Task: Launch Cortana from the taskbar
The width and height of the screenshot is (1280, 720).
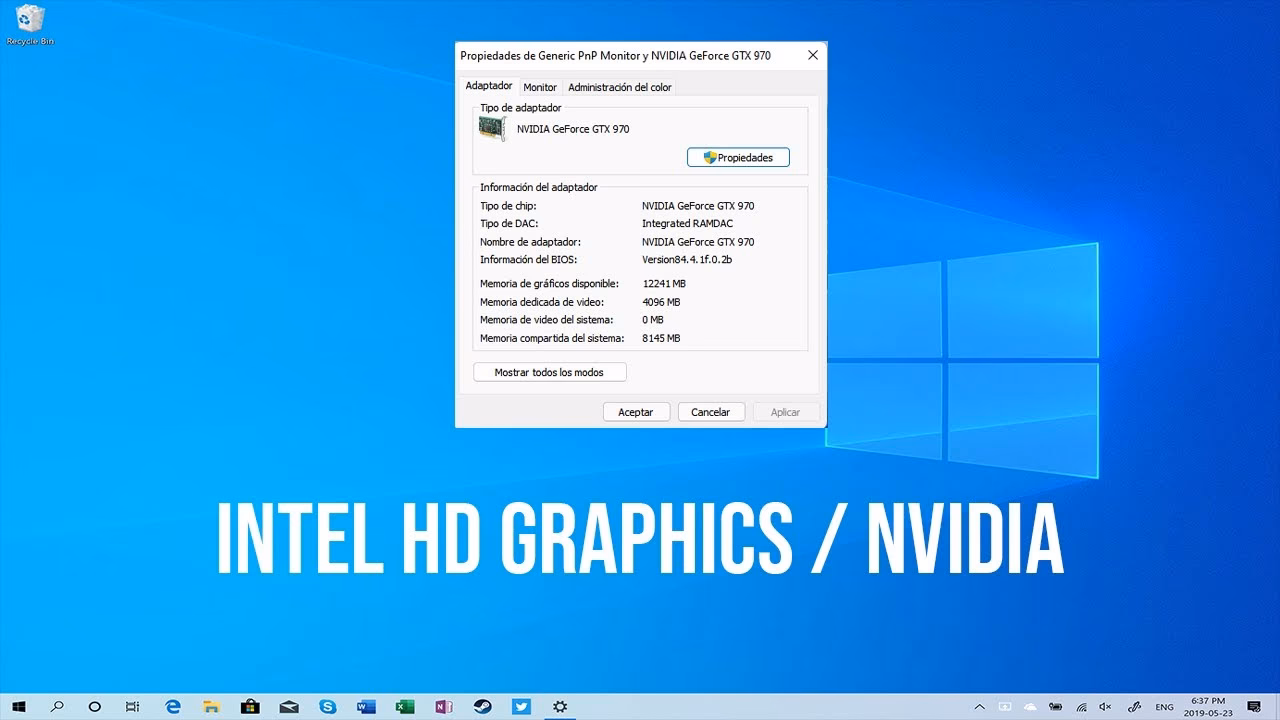Action: [95, 706]
